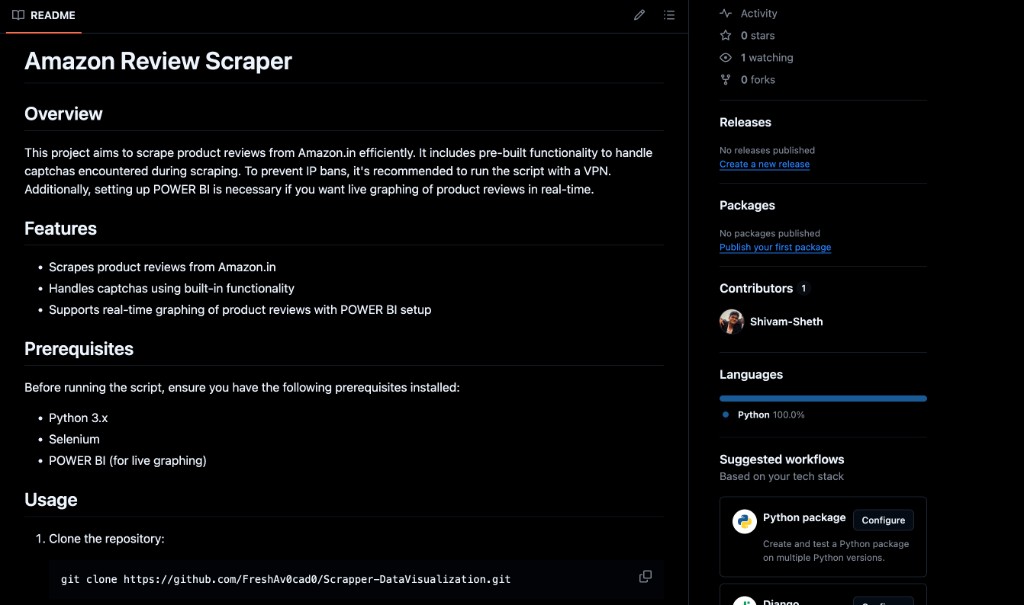Open the Packages heading link
1024x605 pixels.
tap(747, 205)
